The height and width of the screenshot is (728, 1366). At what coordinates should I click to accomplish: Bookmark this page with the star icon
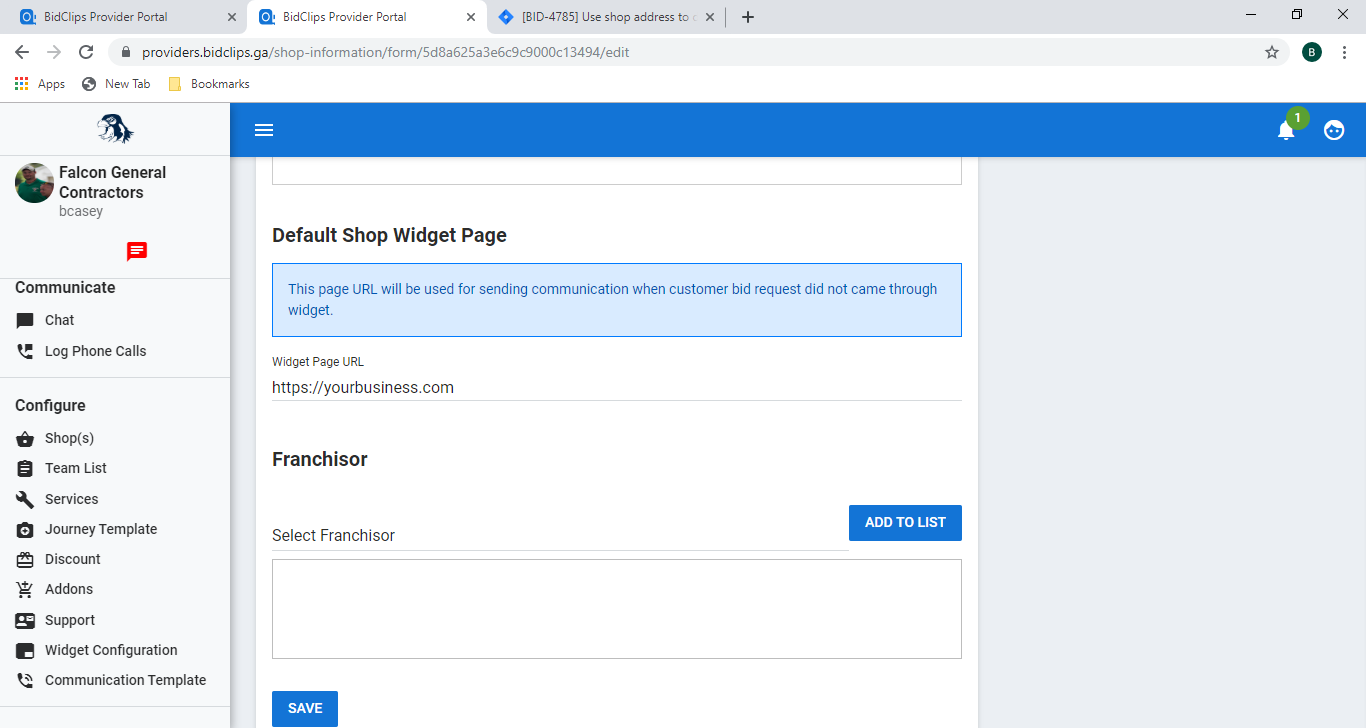click(1272, 52)
